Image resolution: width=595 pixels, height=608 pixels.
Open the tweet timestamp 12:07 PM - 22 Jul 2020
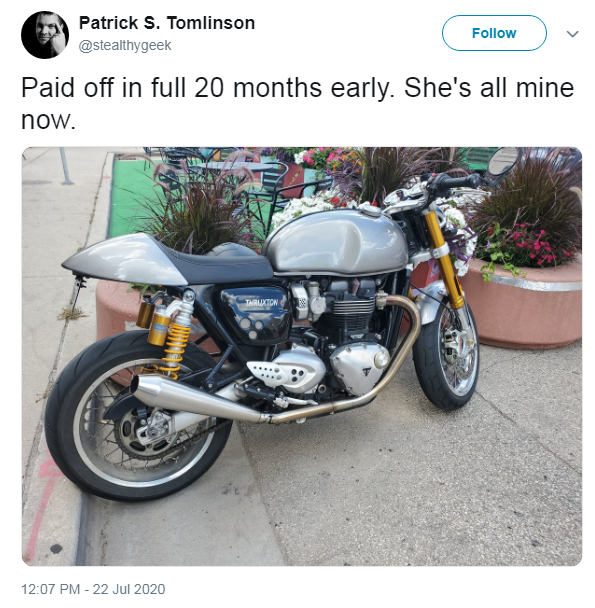coord(93,589)
